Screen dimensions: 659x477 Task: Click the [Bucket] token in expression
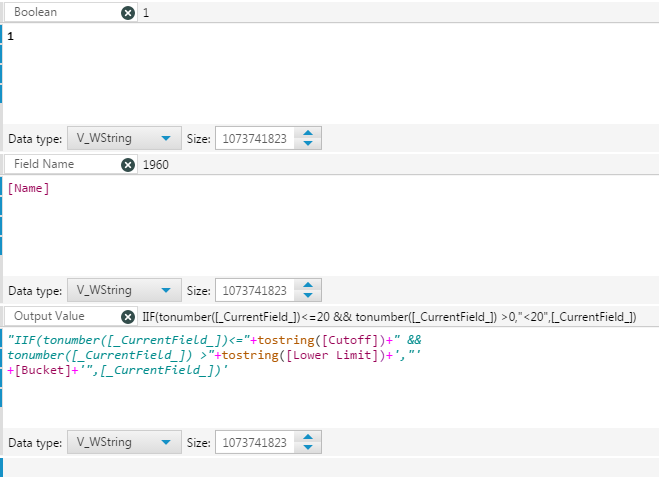click(x=42, y=370)
